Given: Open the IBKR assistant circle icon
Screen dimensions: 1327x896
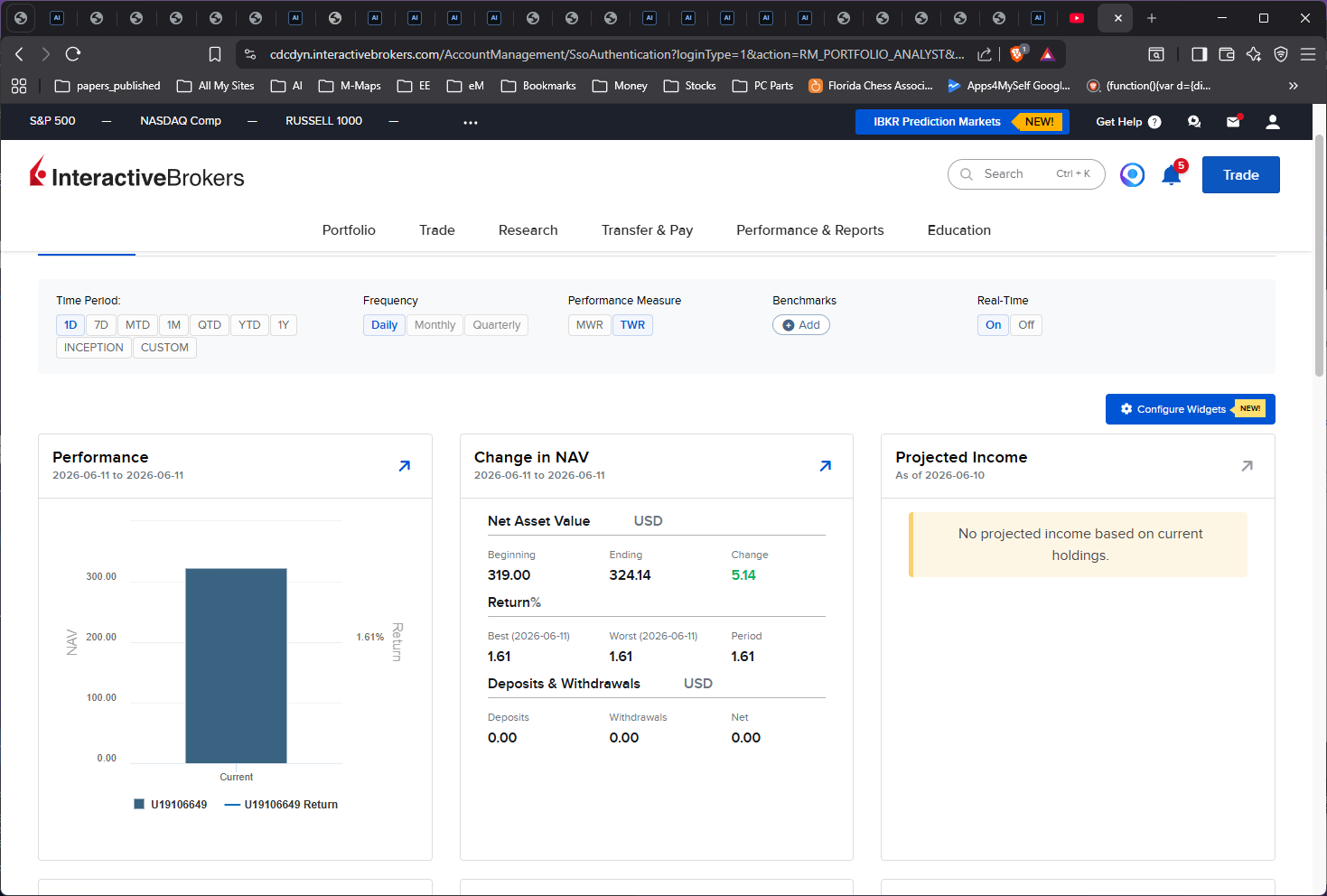Looking at the screenshot, I should [x=1132, y=174].
